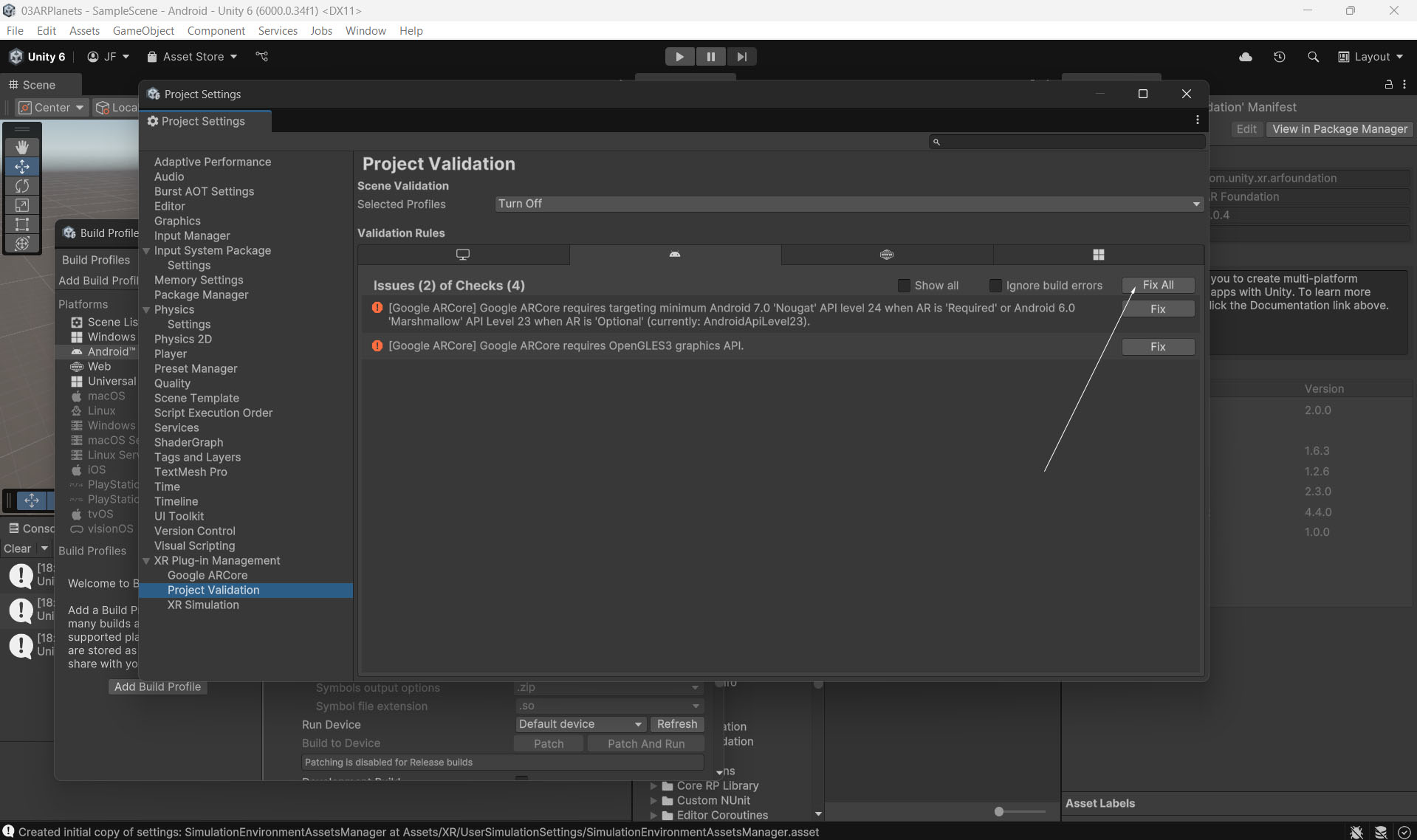Open the Unity Cloud icon in the toolbar
This screenshot has height=840, width=1417.
[x=1245, y=57]
